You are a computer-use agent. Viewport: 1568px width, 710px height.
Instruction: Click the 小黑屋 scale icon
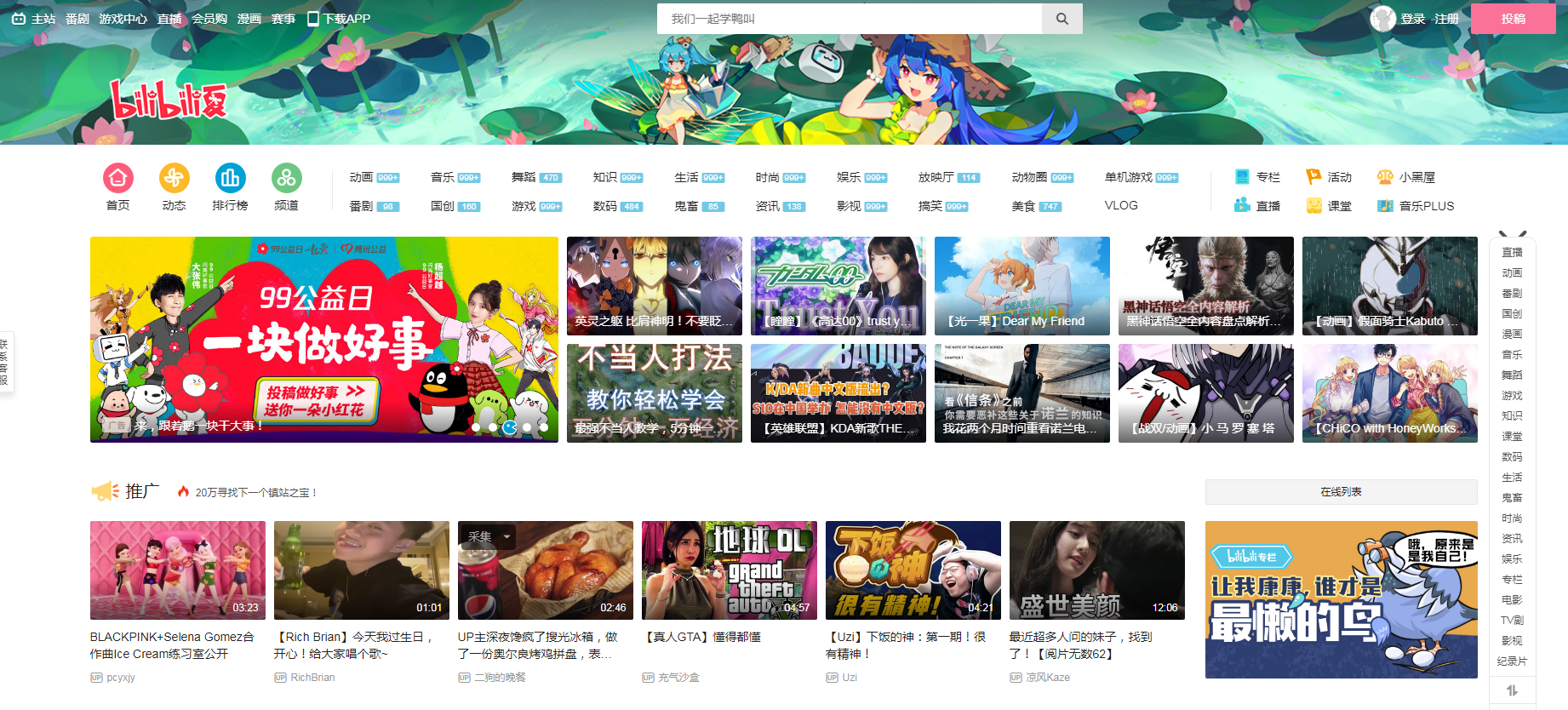pyautogui.click(x=1385, y=177)
